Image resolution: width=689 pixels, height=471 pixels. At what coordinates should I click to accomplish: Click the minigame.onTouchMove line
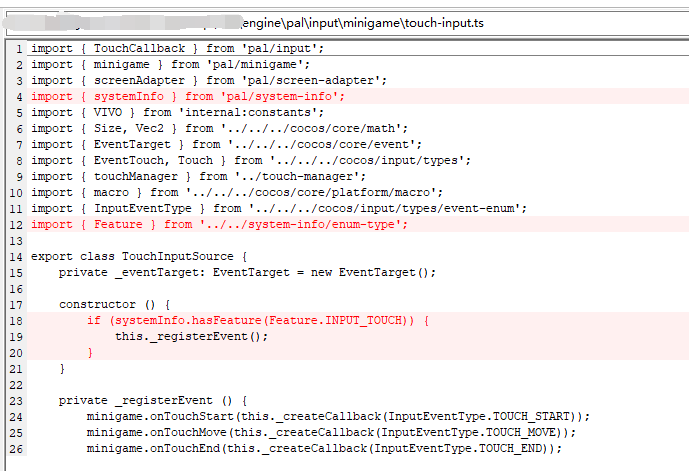tap(331, 433)
